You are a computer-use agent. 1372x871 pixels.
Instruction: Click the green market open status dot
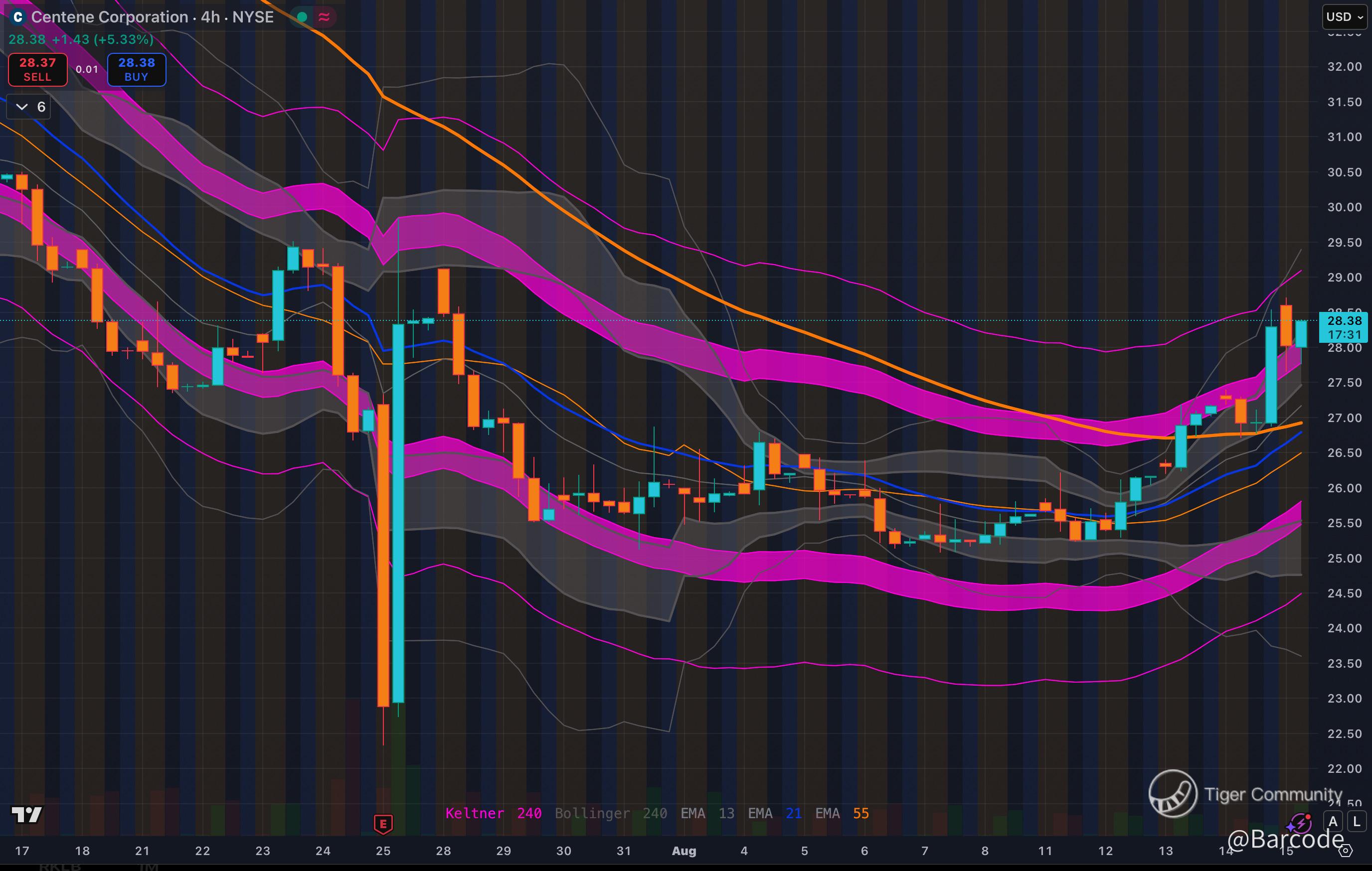(x=303, y=17)
